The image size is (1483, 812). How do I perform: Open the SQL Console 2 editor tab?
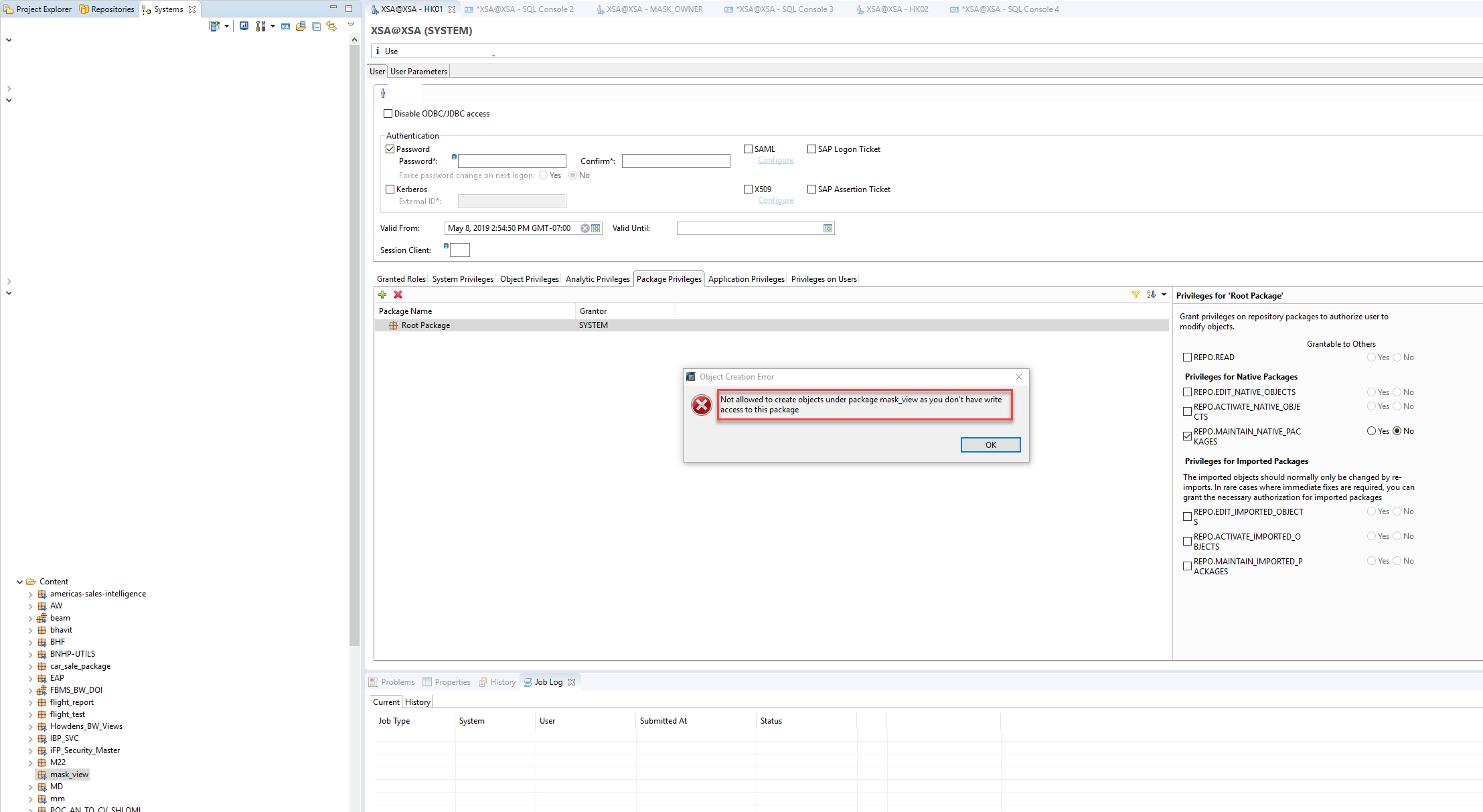[x=520, y=9]
